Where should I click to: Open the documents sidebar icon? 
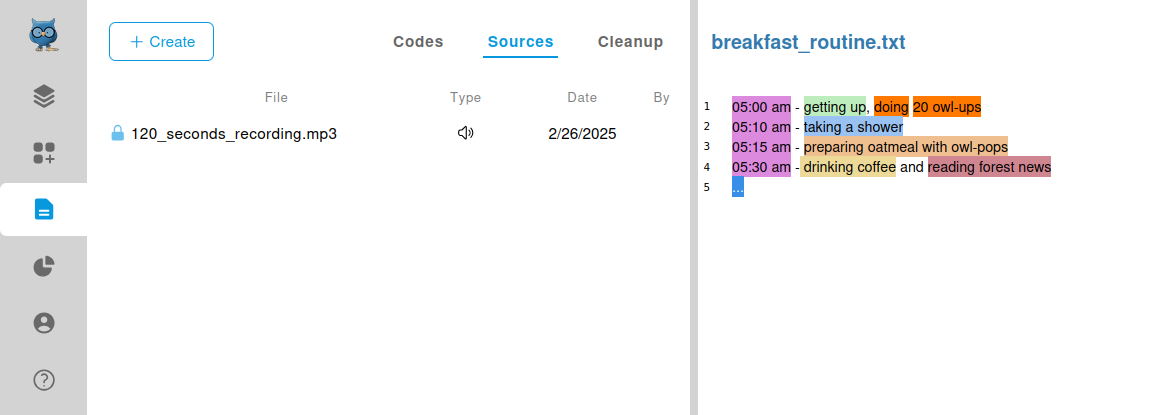[43, 209]
